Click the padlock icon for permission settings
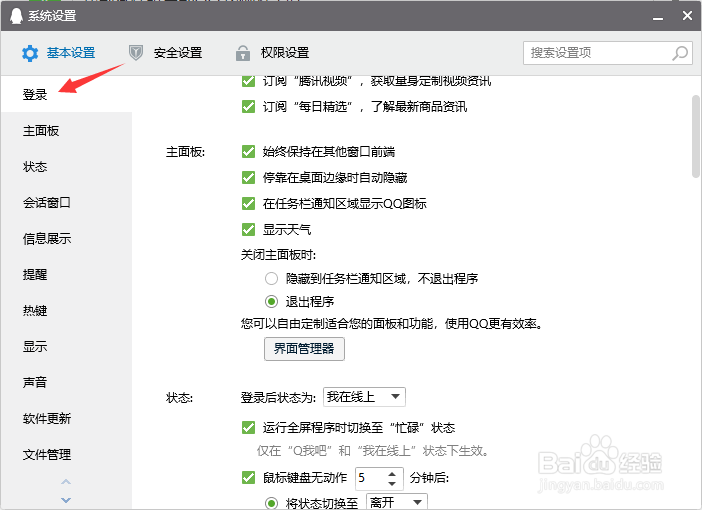This screenshot has width=702, height=510. pos(243,53)
